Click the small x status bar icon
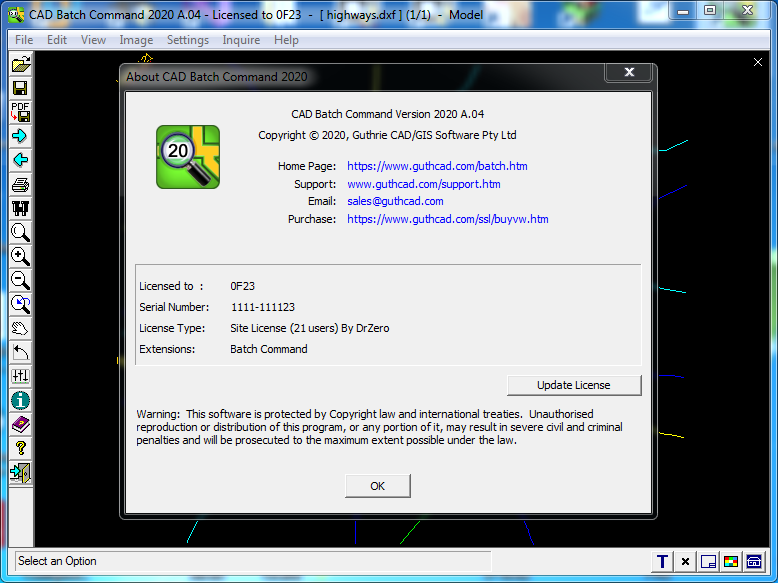The width and height of the screenshot is (778, 583). pyautogui.click(x=685, y=562)
